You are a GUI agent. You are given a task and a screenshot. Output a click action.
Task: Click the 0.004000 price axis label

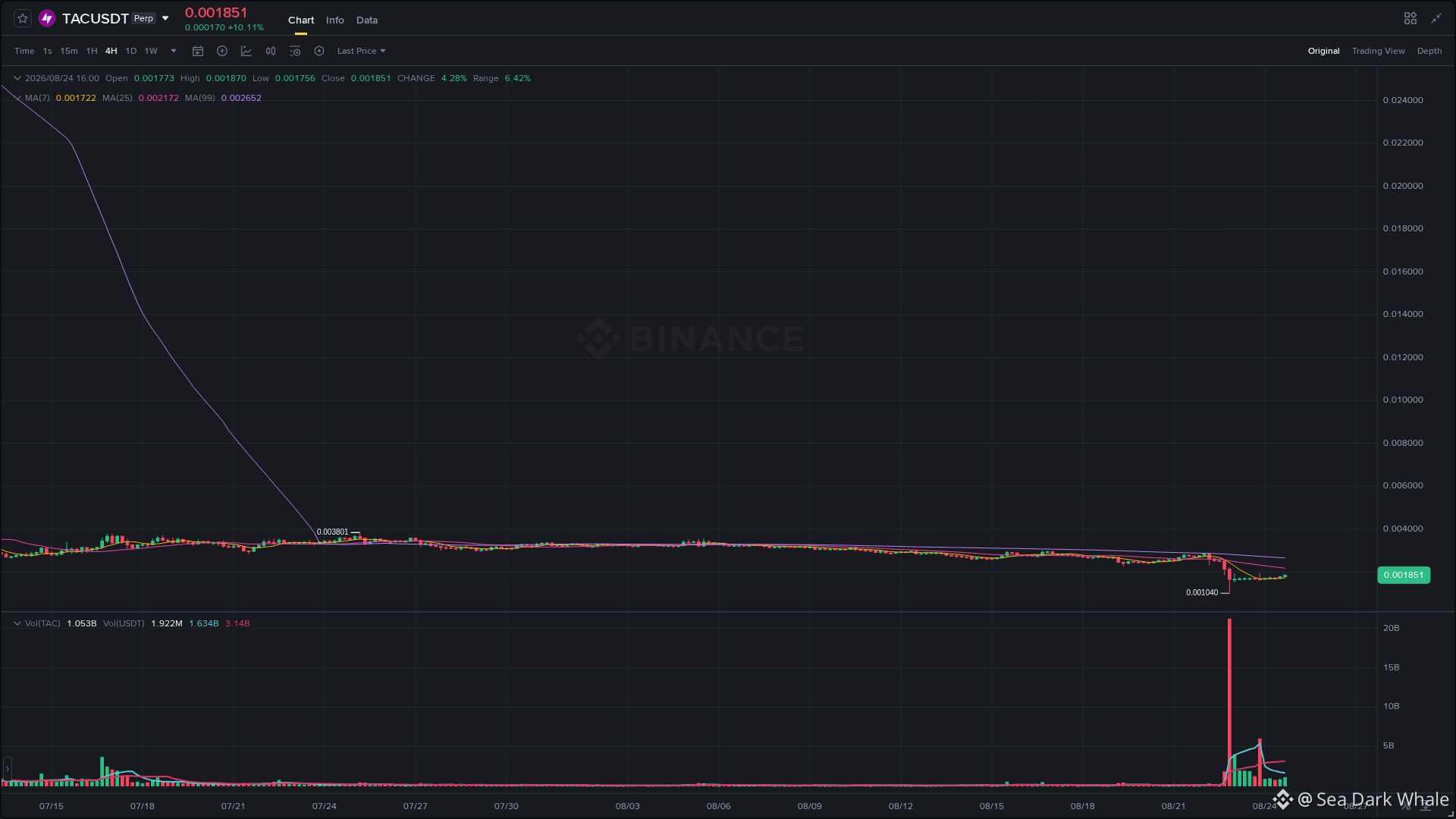pyautogui.click(x=1403, y=529)
